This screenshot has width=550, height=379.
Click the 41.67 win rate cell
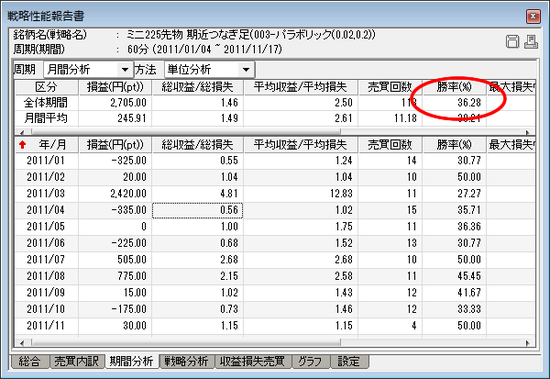[454, 293]
